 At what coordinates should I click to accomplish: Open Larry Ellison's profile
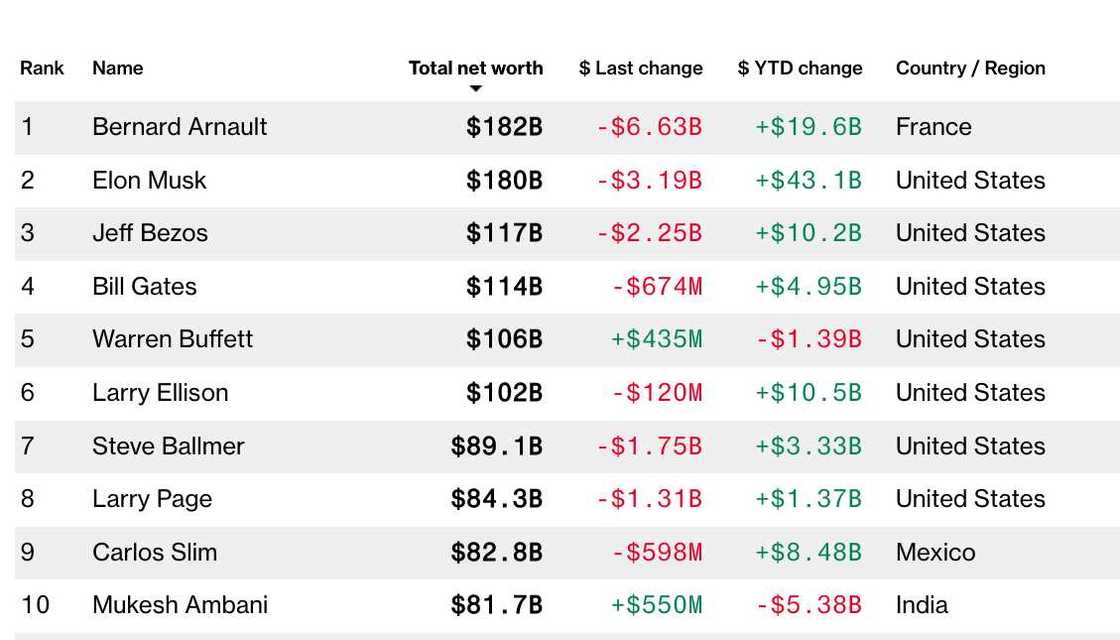click(x=160, y=392)
